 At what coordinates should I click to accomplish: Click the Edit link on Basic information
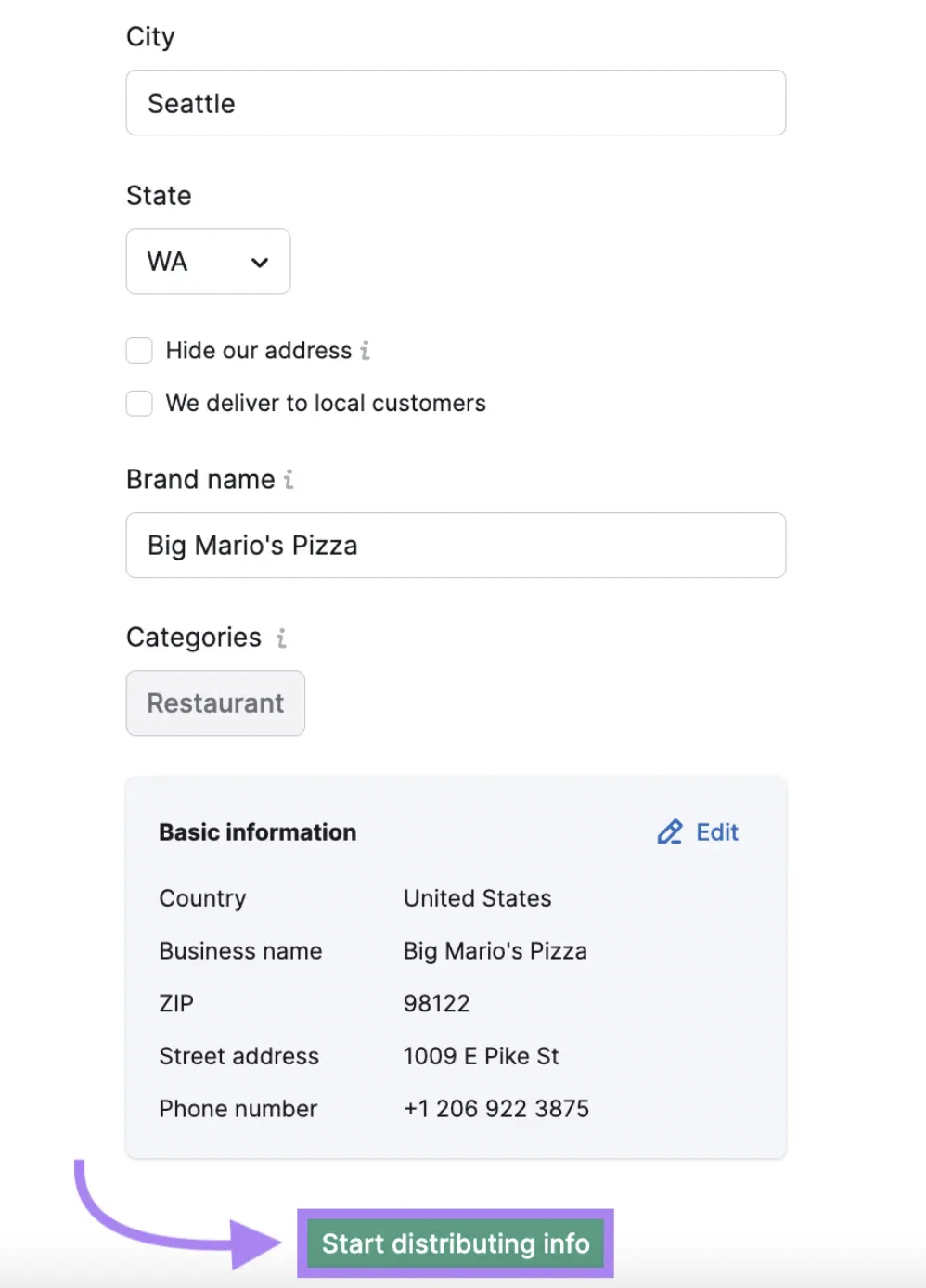click(716, 831)
